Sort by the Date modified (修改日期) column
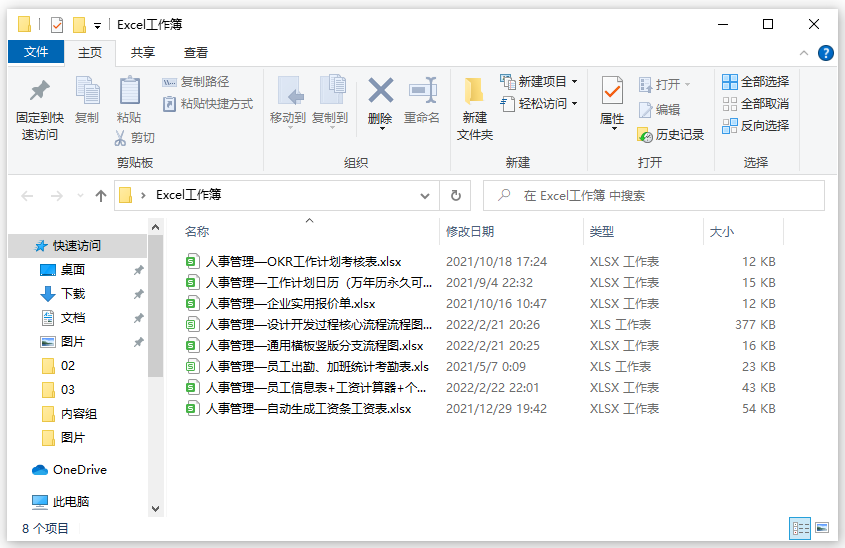 [470, 232]
